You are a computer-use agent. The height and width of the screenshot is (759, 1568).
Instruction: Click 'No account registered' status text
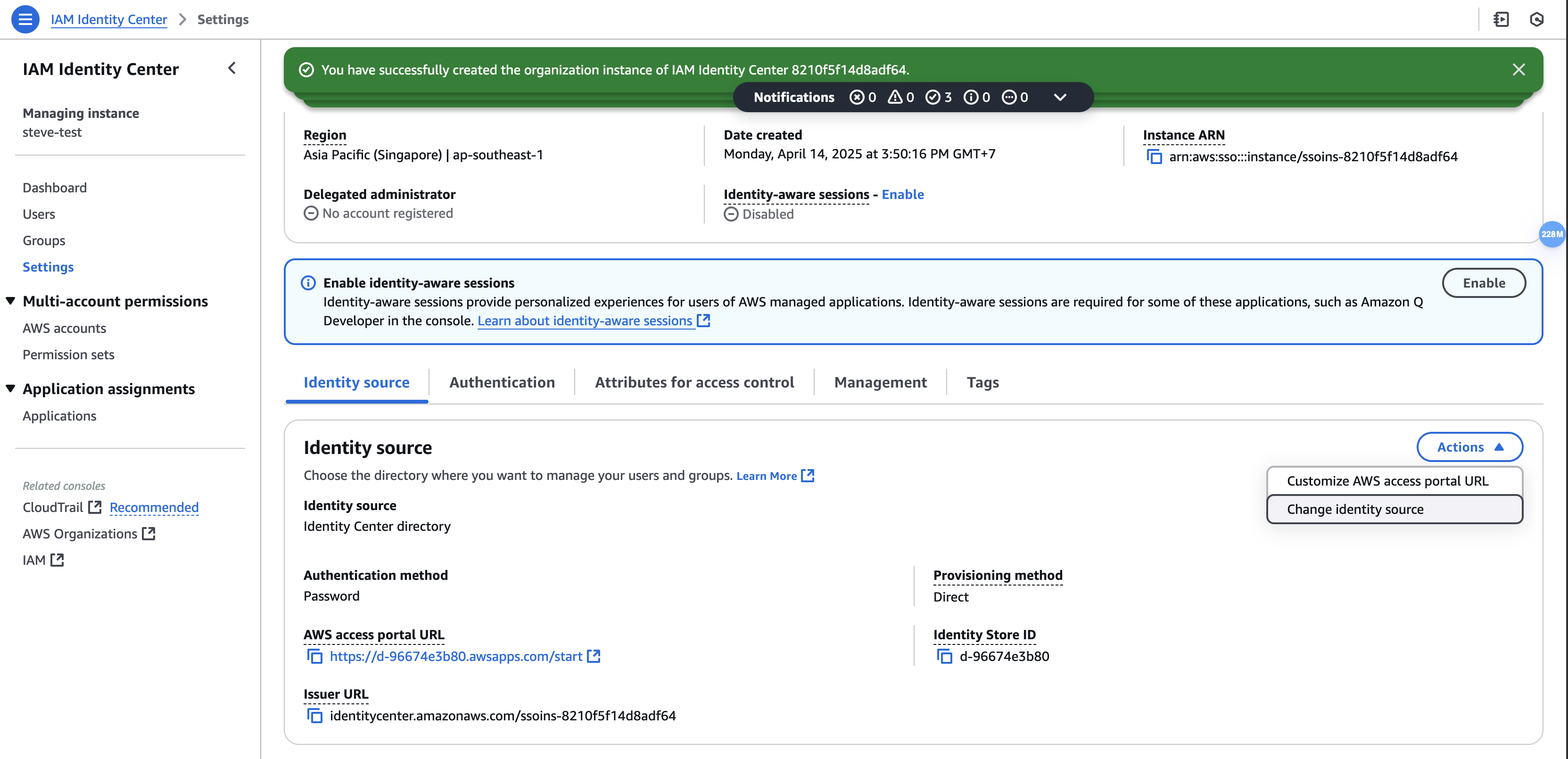point(388,213)
